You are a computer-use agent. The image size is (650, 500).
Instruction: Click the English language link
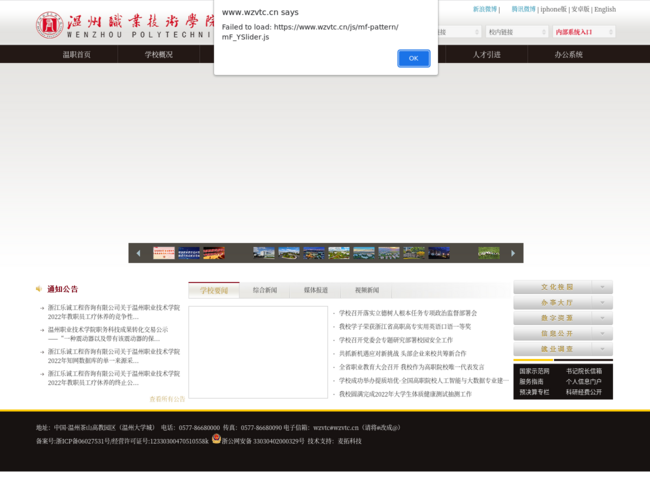coord(605,9)
